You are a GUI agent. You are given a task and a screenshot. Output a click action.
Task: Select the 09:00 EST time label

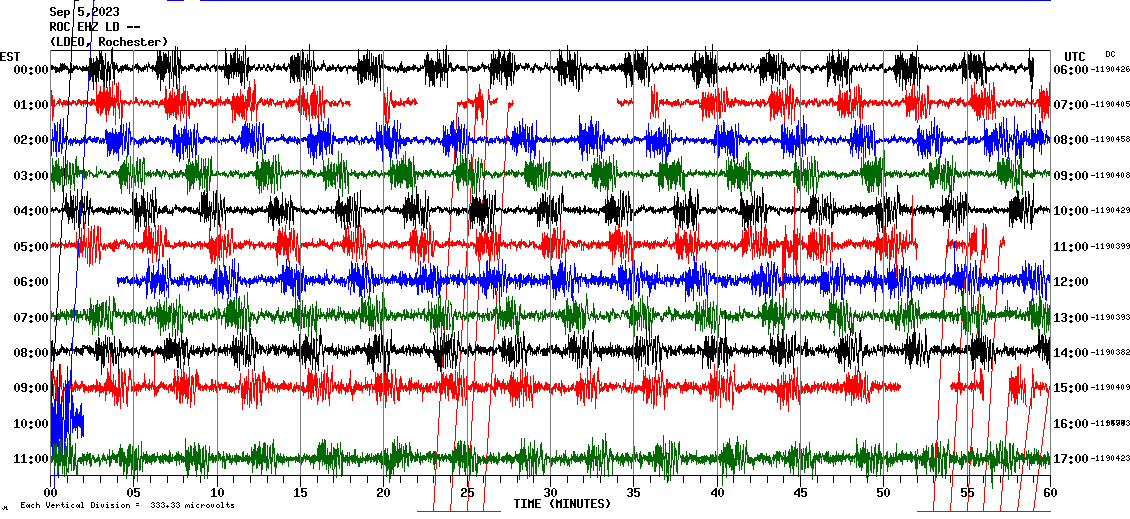[30, 388]
